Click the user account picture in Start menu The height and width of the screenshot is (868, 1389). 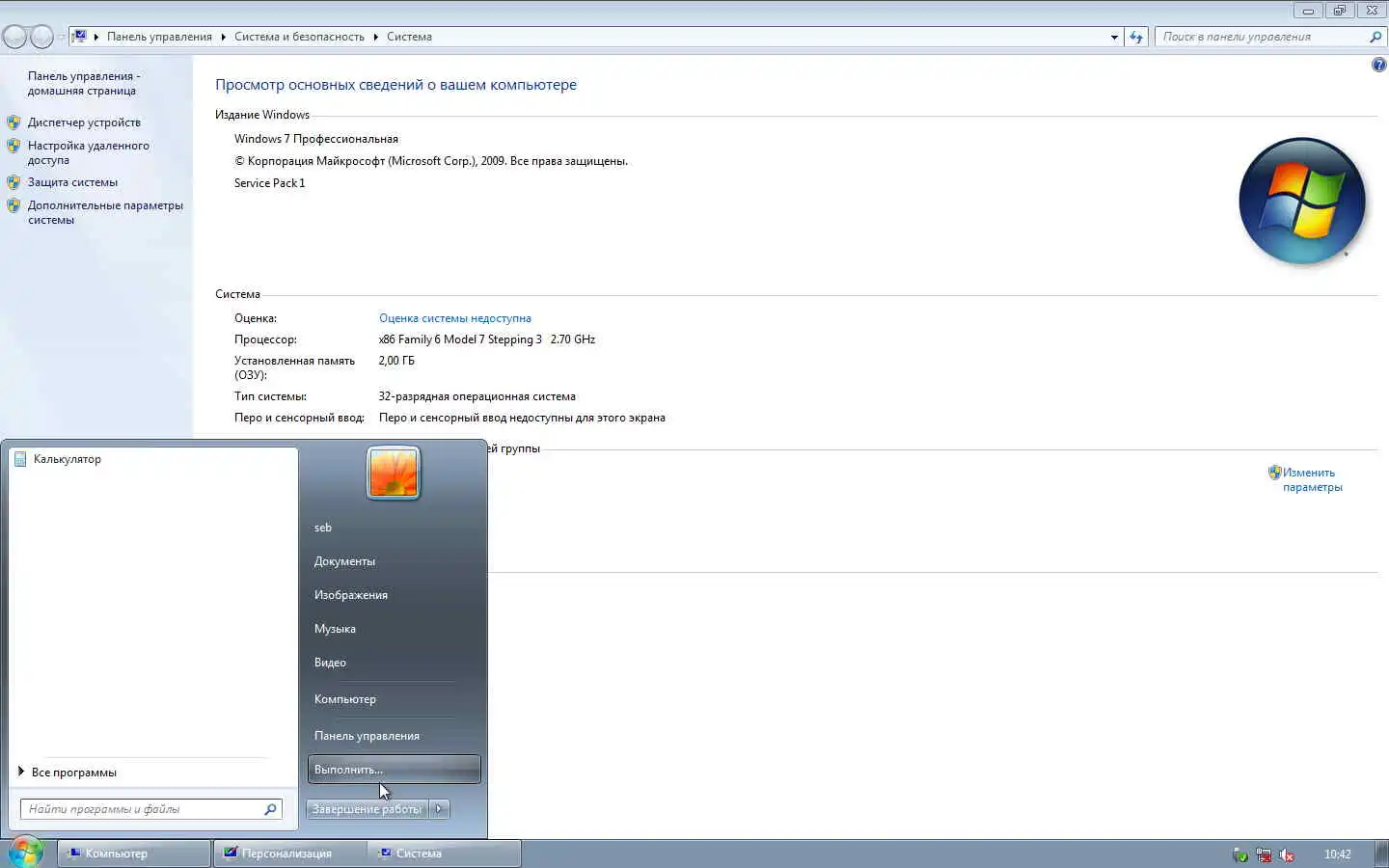point(394,473)
